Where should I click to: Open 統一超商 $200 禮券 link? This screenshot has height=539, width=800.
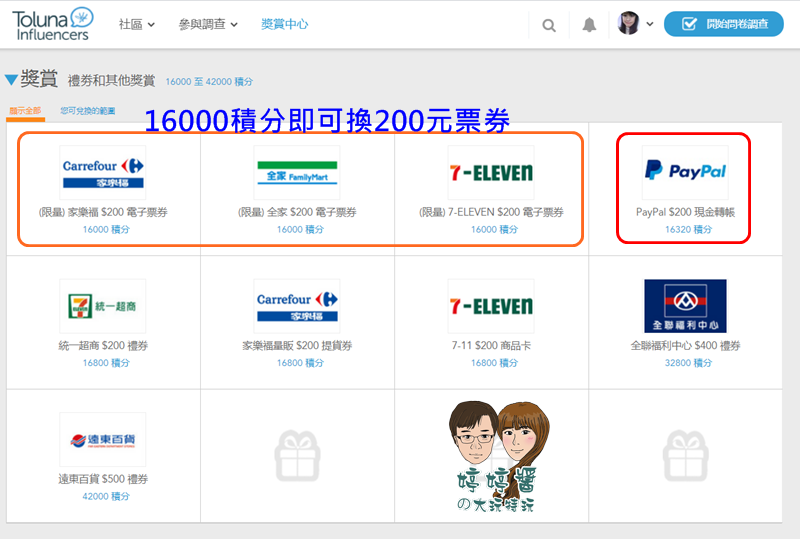(x=103, y=346)
